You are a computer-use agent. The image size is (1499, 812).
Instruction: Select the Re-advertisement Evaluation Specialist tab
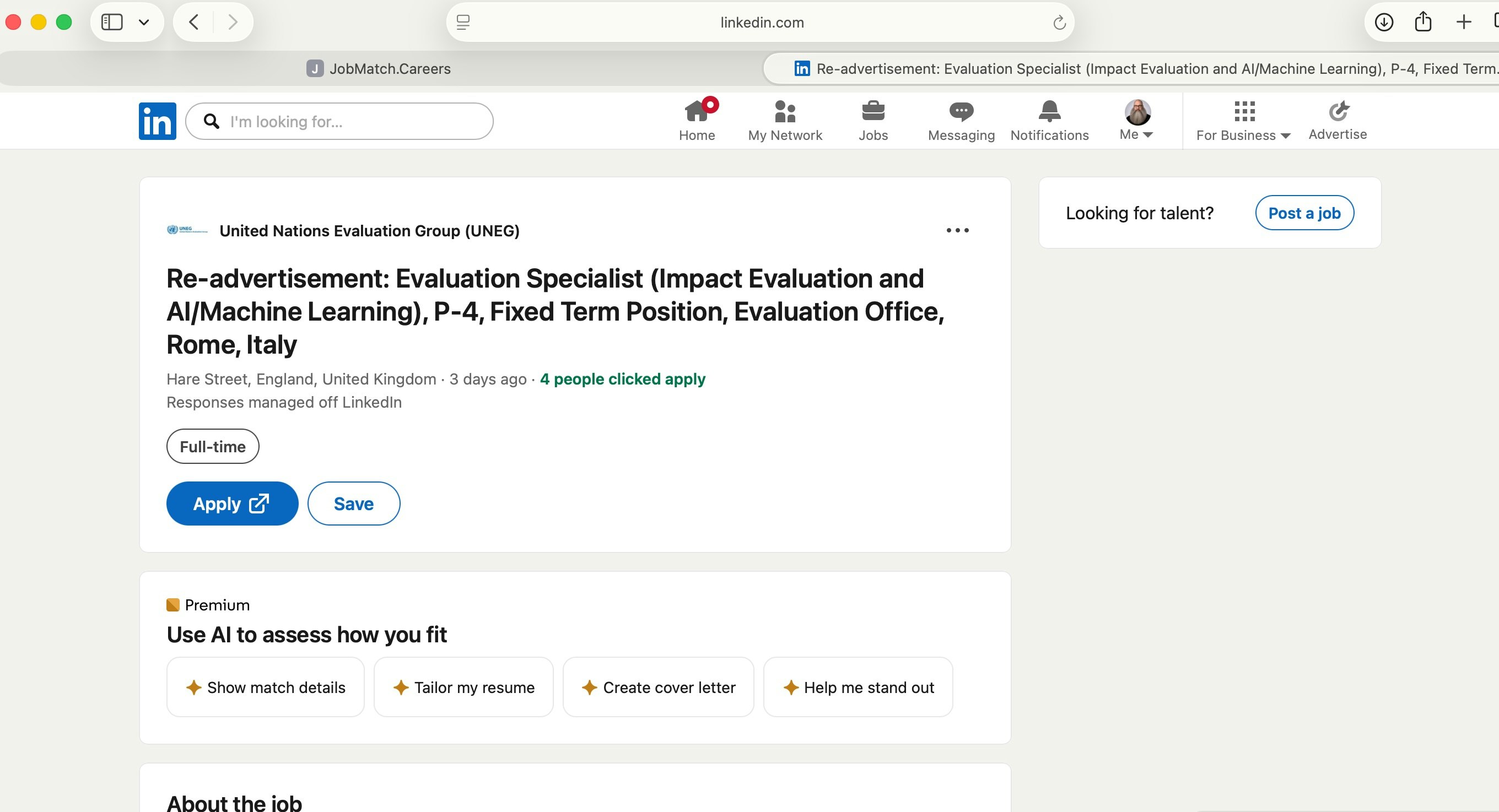(x=1131, y=69)
